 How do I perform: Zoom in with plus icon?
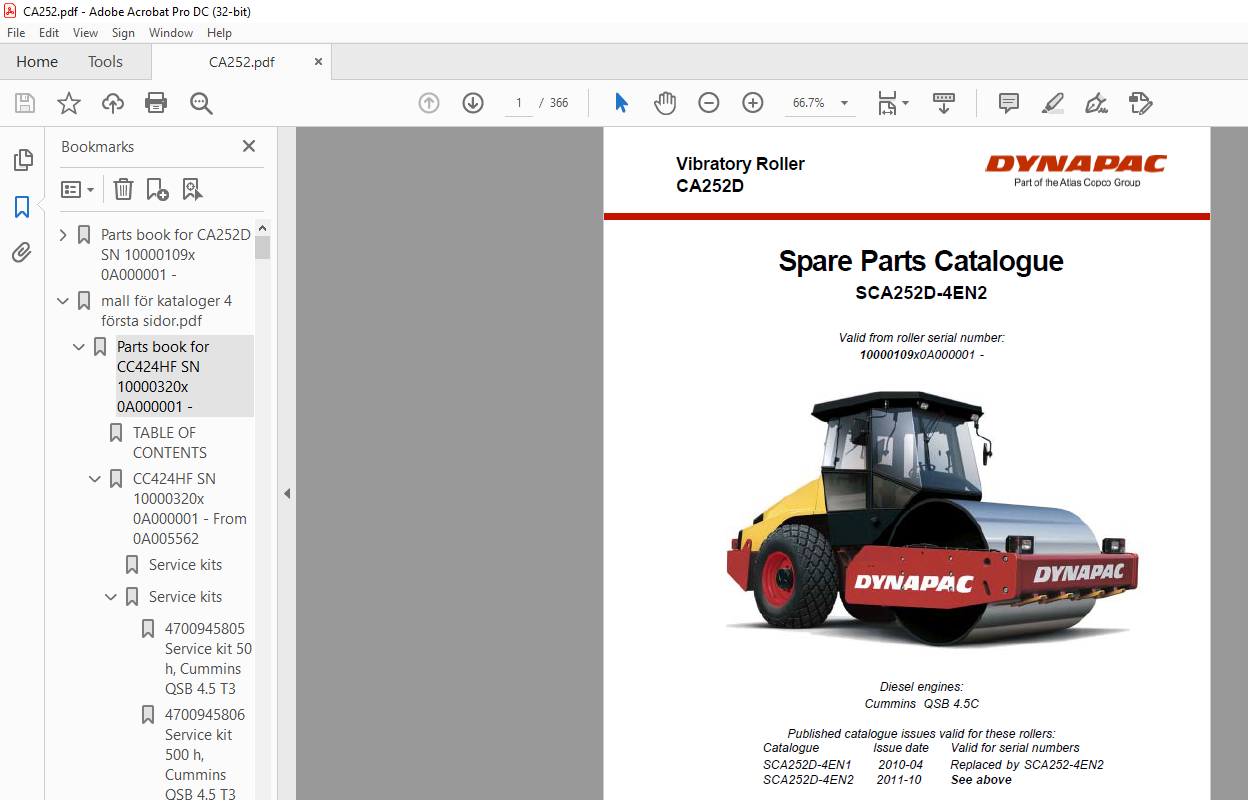[x=753, y=103]
